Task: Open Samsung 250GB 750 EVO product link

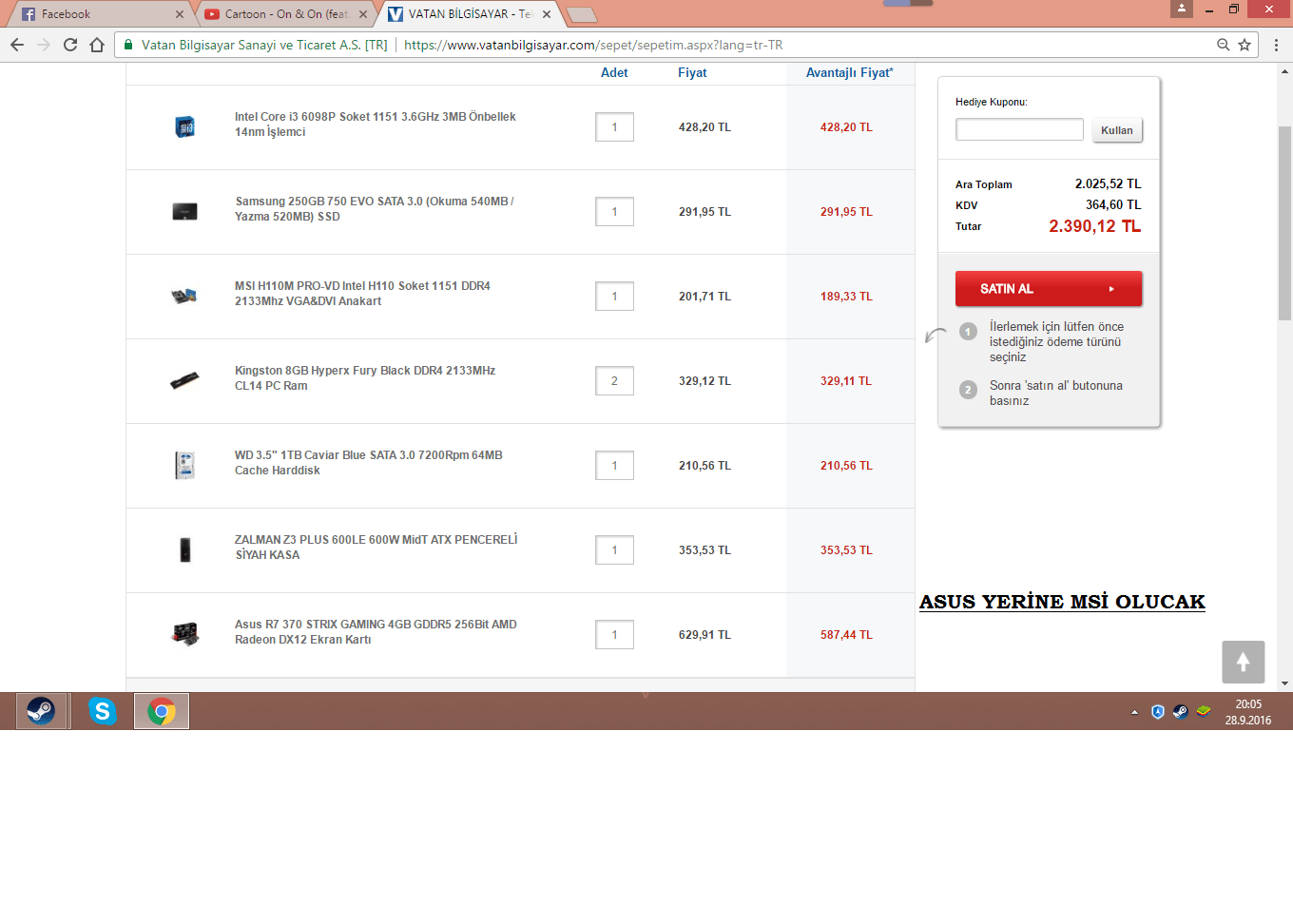Action: (x=375, y=209)
